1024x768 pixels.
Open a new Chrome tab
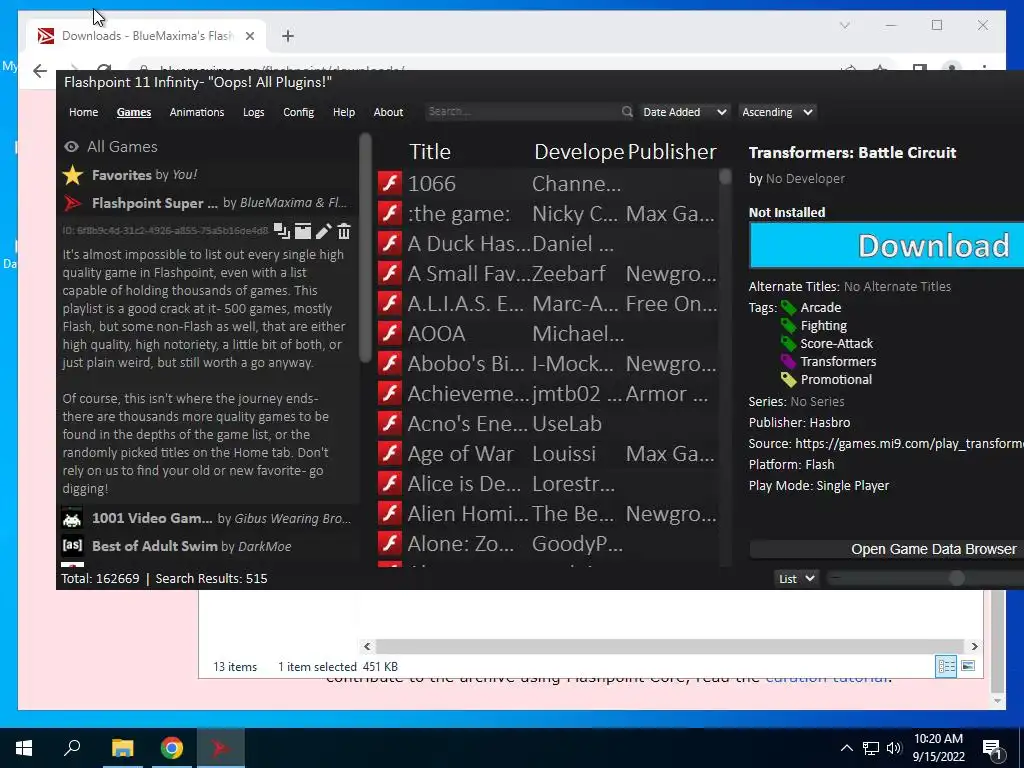click(x=288, y=36)
